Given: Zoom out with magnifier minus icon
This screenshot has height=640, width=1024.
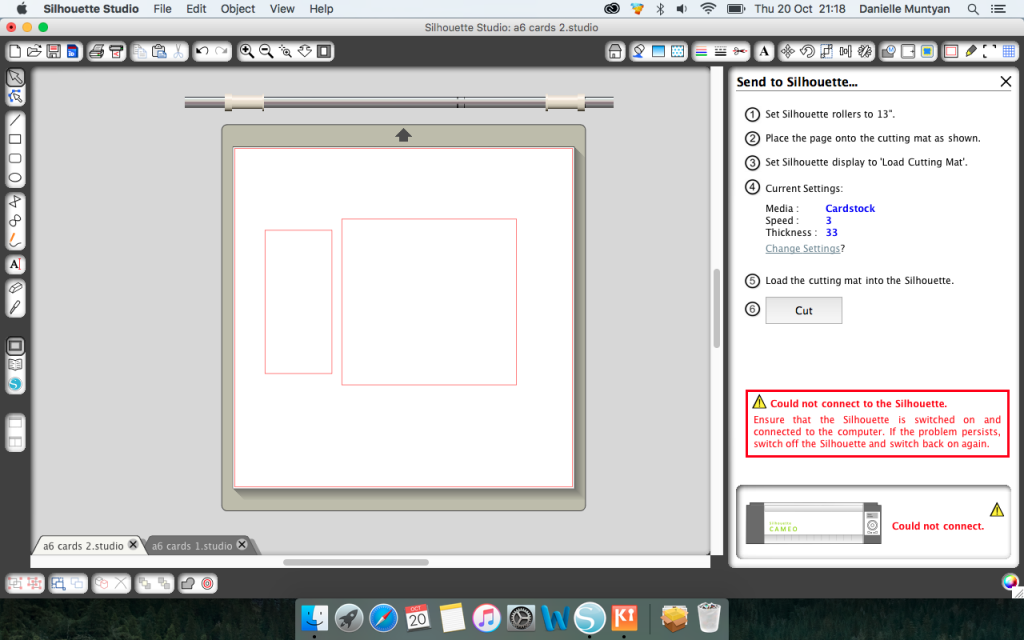Looking at the screenshot, I should coord(266,51).
